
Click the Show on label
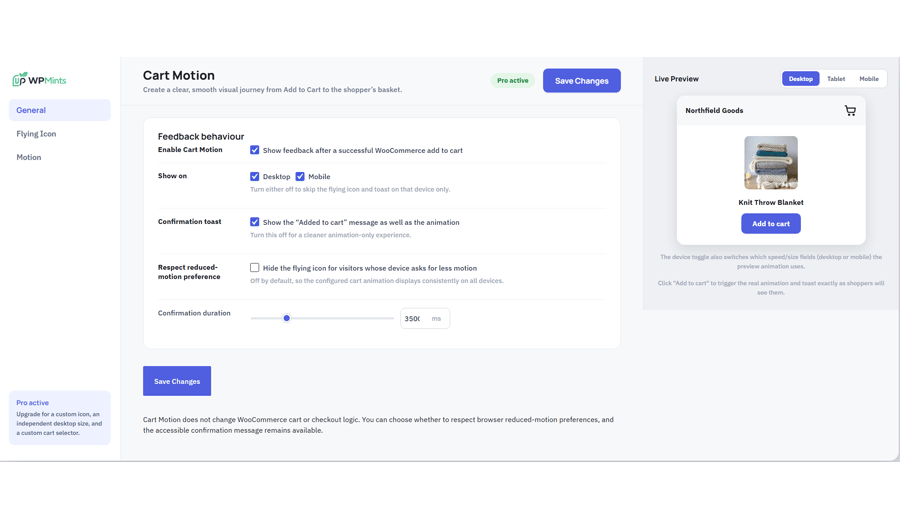[172, 176]
